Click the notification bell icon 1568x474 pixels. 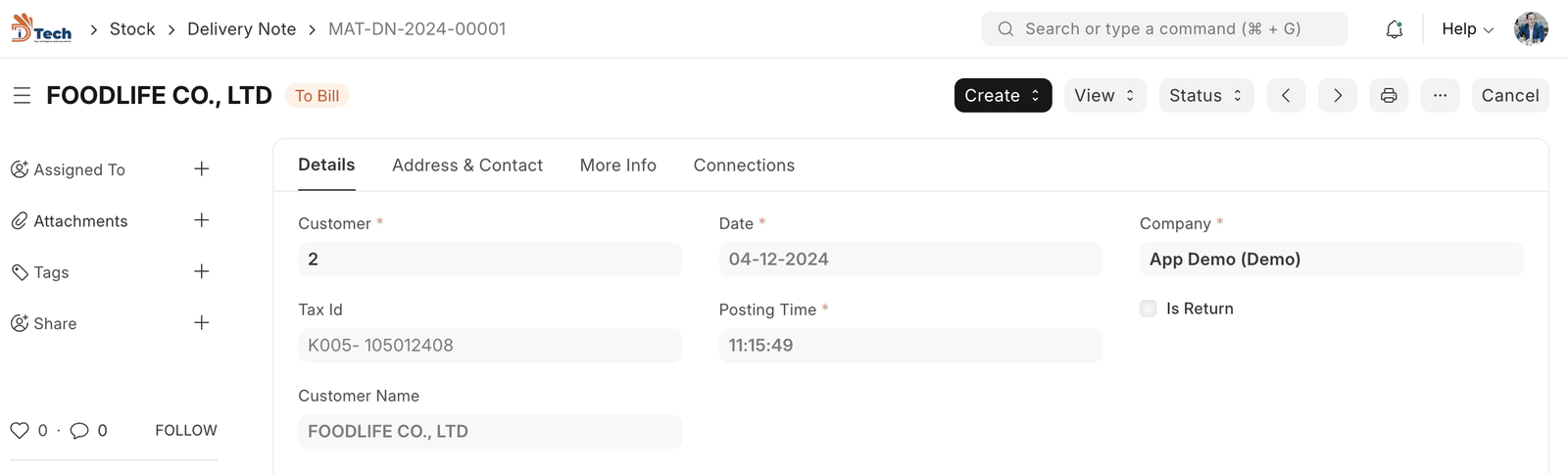pos(1394,29)
